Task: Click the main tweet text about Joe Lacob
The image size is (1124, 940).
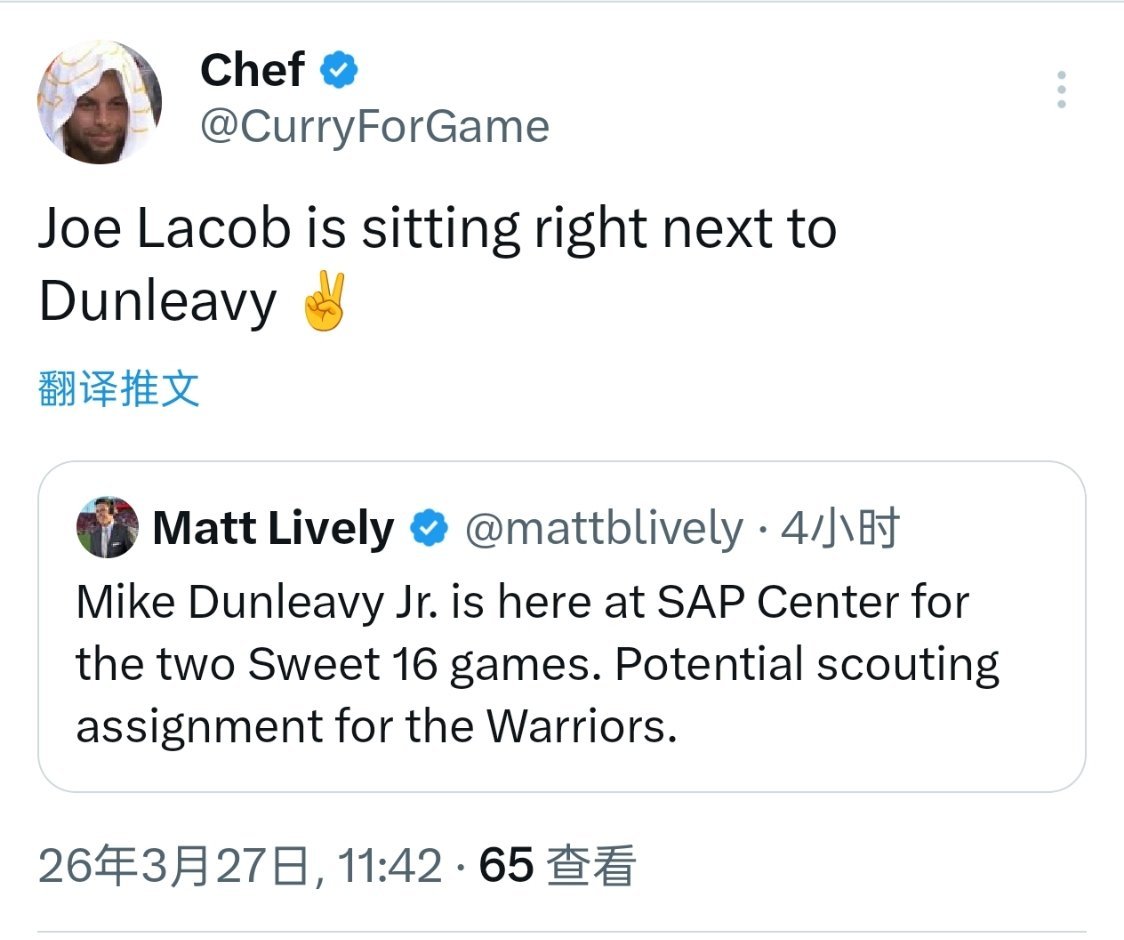Action: [x=437, y=230]
